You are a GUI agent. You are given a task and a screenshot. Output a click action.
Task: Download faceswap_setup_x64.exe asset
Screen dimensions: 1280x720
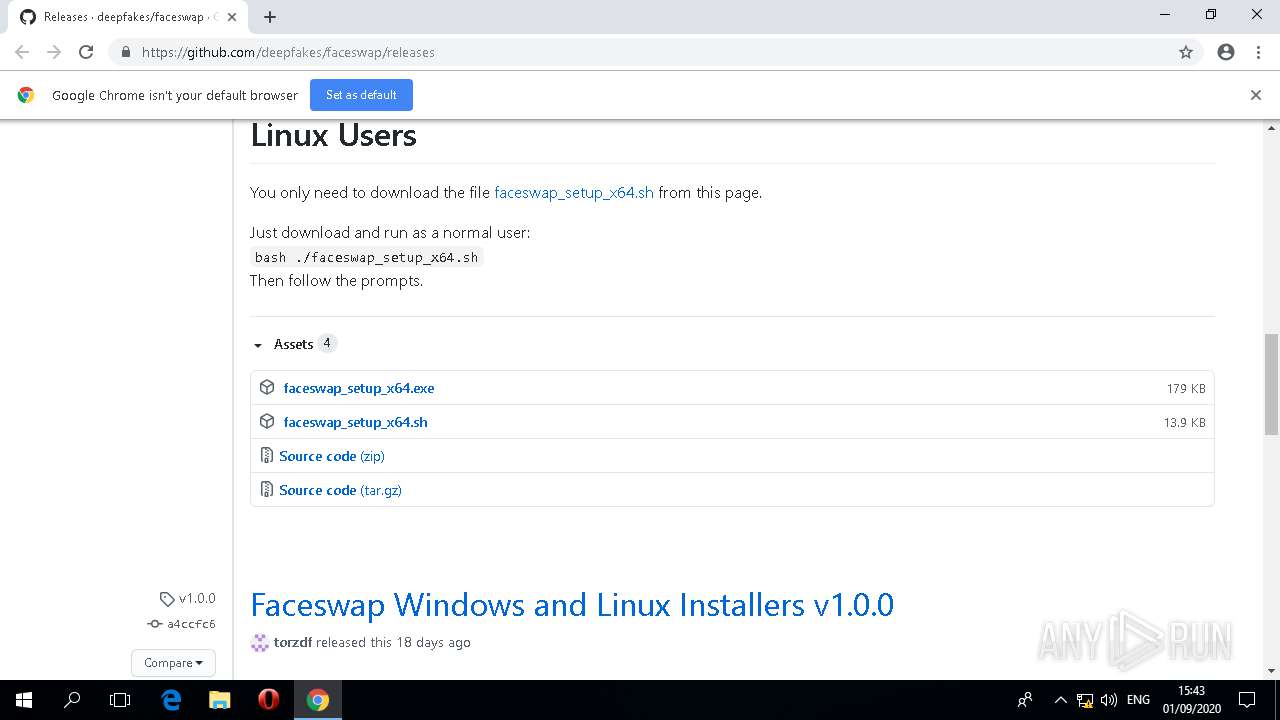pyautogui.click(x=359, y=388)
